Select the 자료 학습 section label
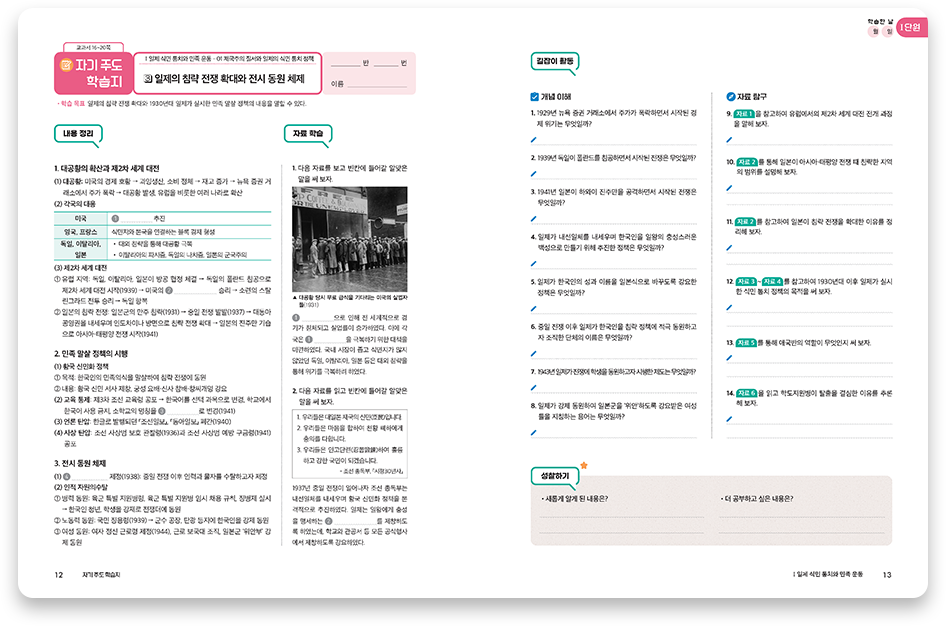This screenshot has width=946, height=626. 308,134
